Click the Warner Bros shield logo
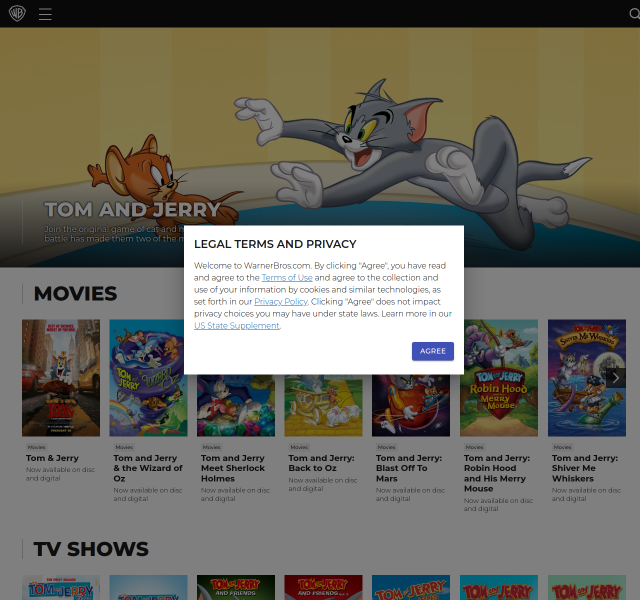Image resolution: width=640 pixels, height=600 pixels. pos(17,13)
